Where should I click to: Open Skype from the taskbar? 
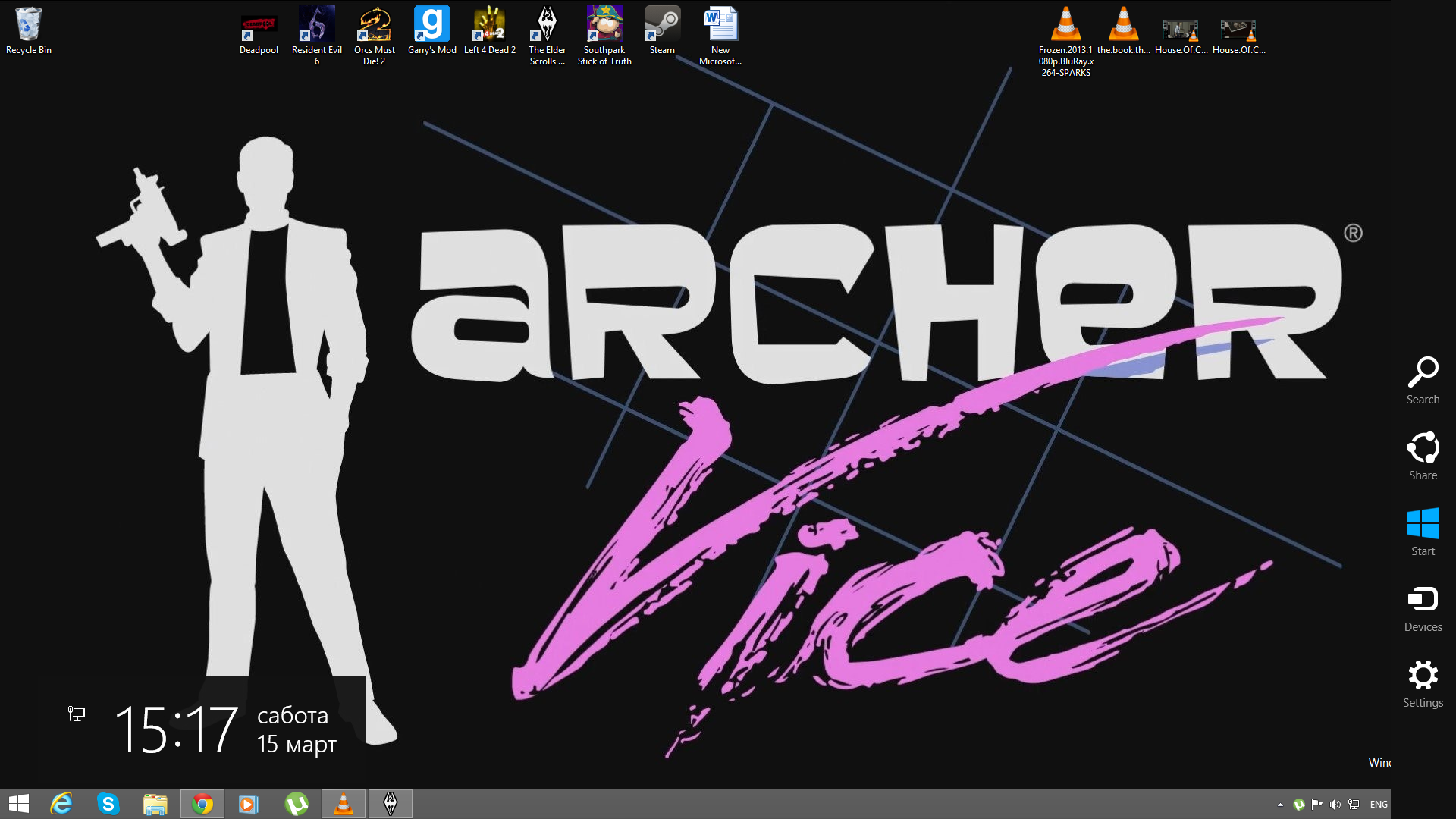pyautogui.click(x=108, y=804)
